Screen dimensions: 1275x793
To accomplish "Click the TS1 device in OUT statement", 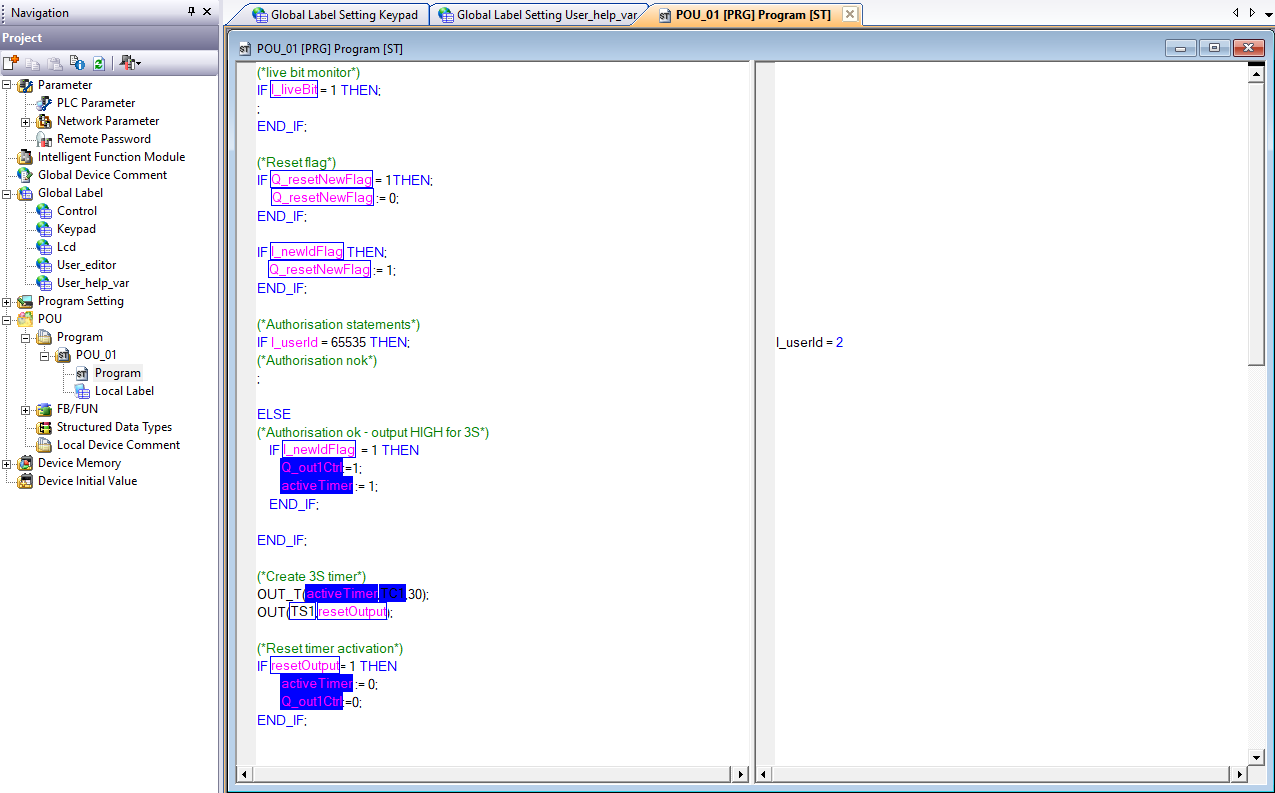I will [302, 612].
